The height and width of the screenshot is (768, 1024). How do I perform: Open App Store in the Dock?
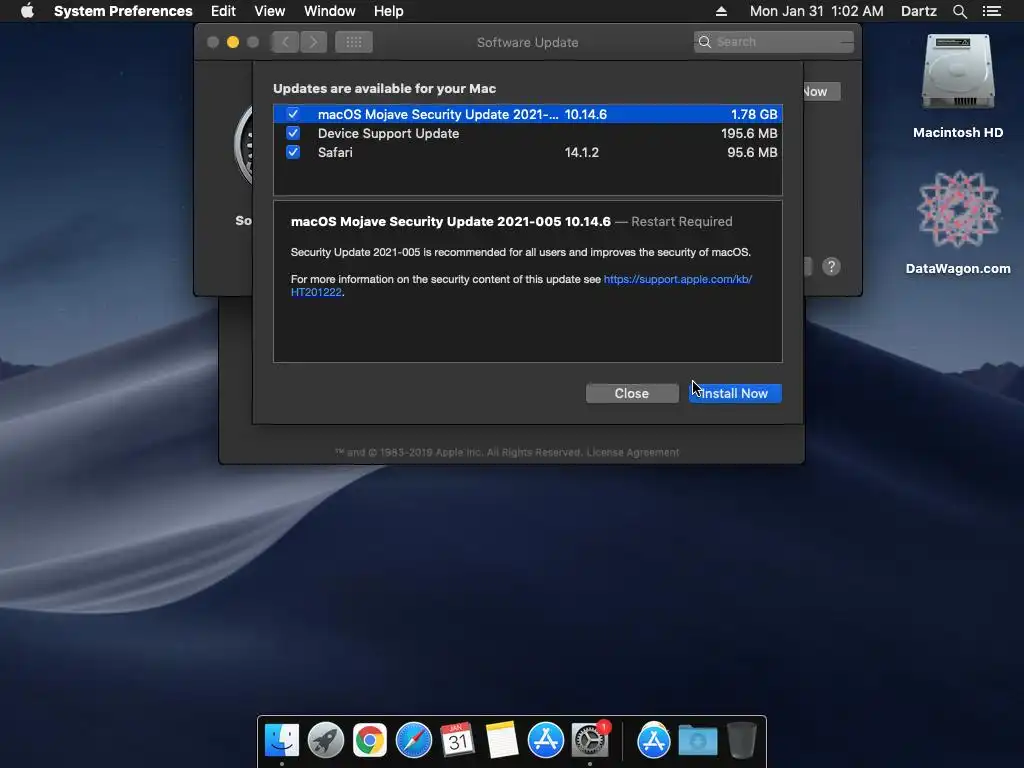tap(545, 740)
